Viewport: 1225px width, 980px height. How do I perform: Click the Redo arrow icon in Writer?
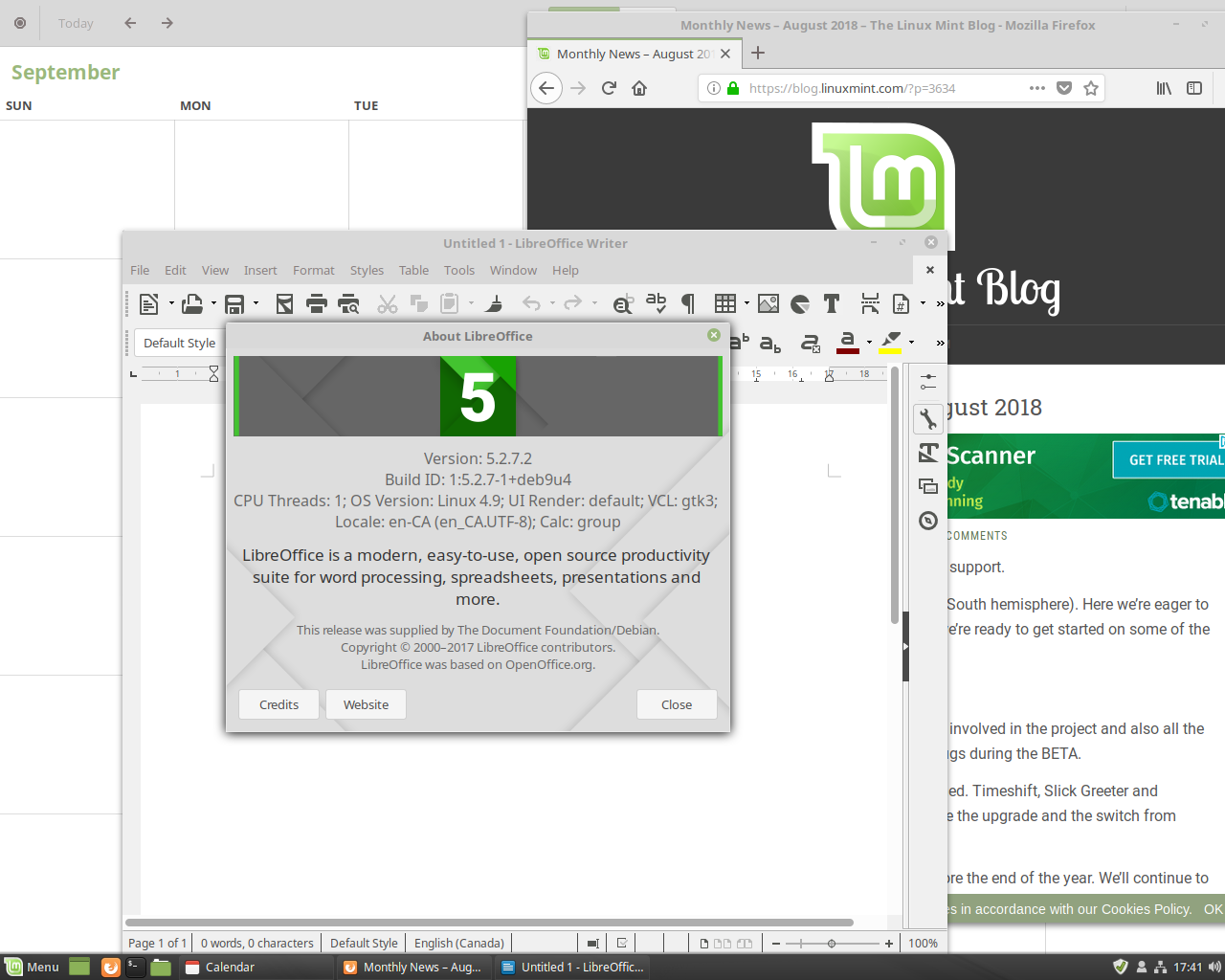pos(572,304)
